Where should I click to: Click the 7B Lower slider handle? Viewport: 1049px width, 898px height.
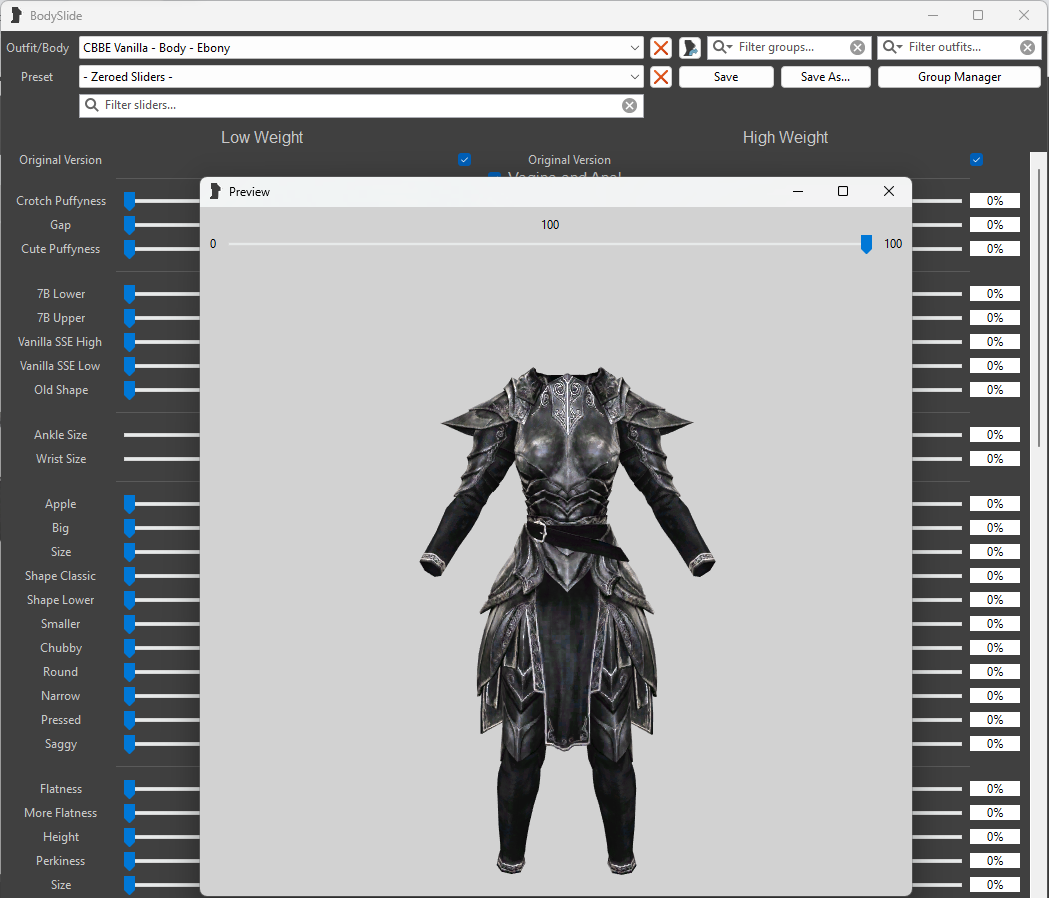130,294
